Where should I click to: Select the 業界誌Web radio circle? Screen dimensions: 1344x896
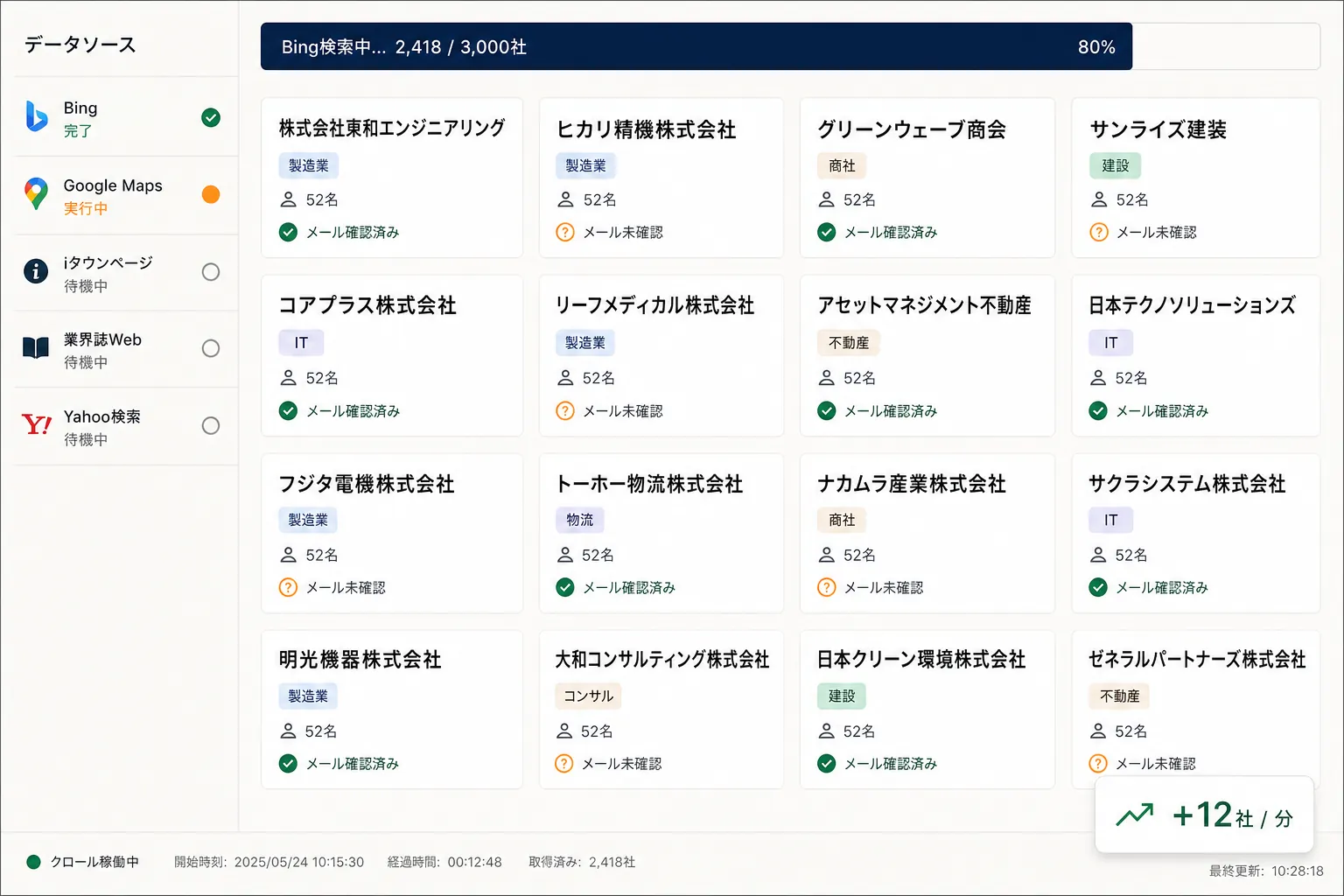pyautogui.click(x=211, y=348)
